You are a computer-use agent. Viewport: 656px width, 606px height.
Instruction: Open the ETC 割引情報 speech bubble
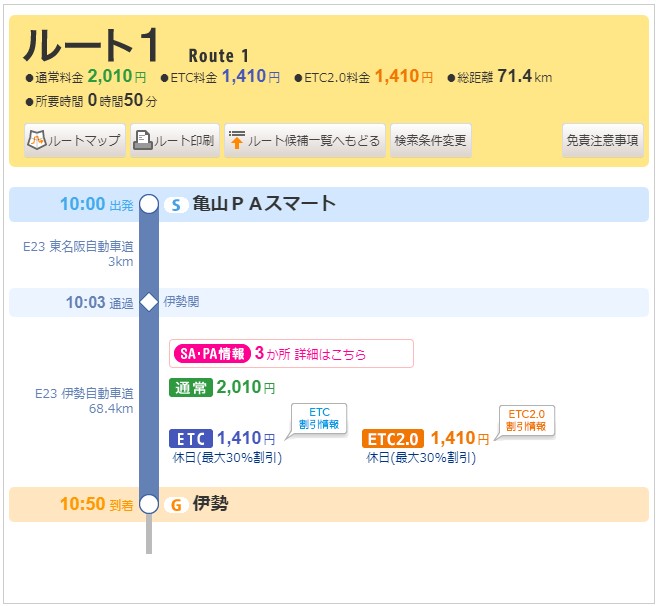coord(318,419)
